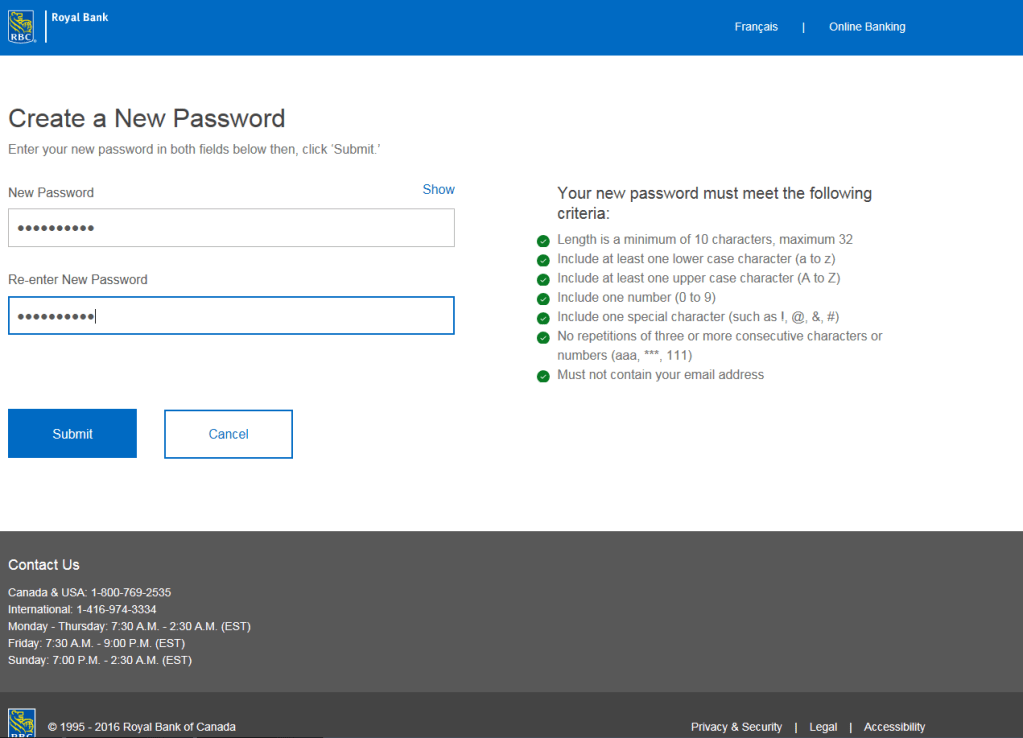Show the new password characters
The height and width of the screenshot is (738, 1023).
point(438,189)
